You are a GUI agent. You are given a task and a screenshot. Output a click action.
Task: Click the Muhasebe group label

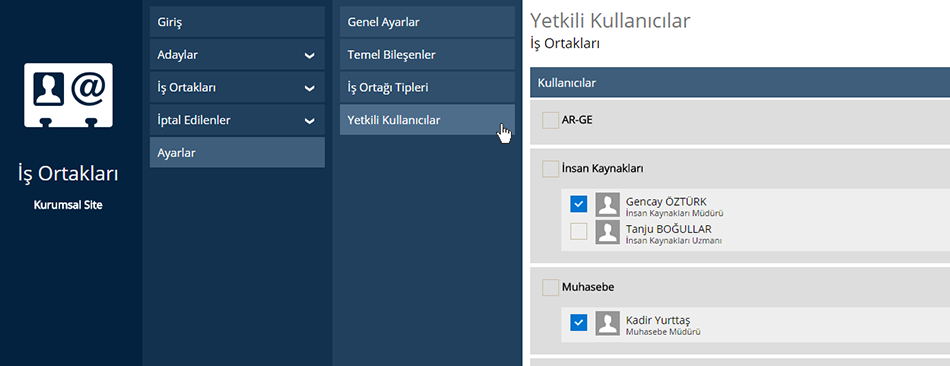[588, 287]
